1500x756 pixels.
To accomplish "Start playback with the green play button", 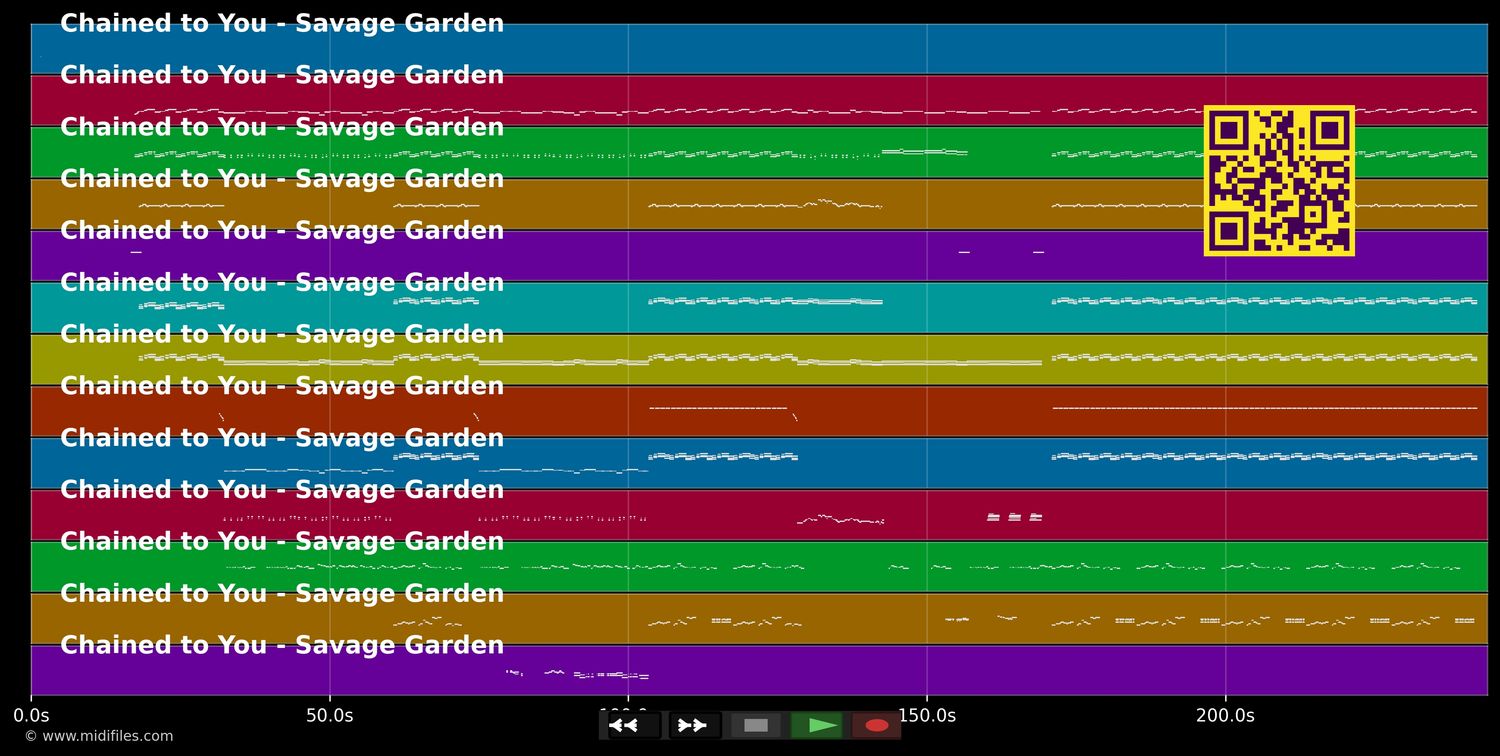I will tap(817, 725).
